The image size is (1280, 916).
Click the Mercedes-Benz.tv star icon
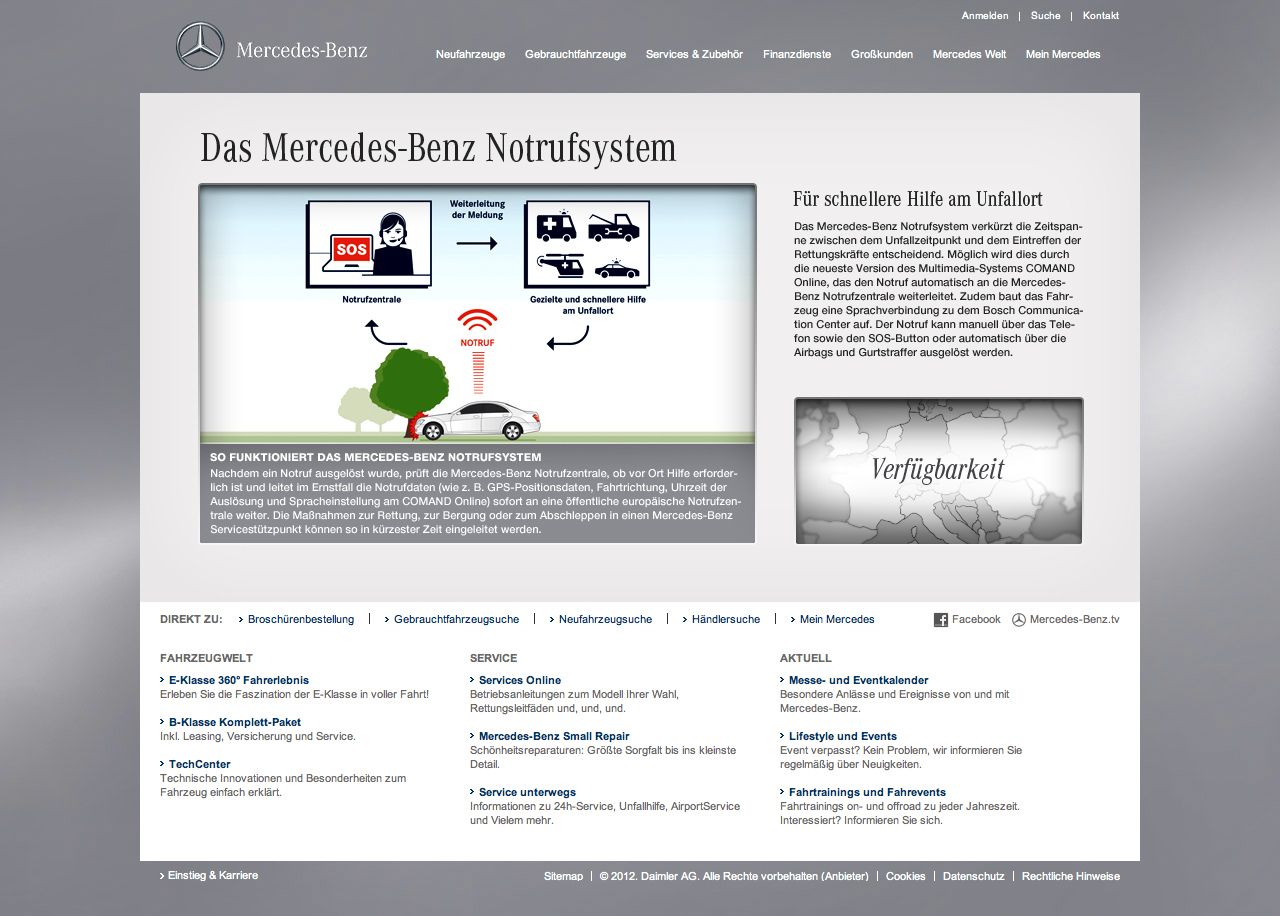[x=1018, y=620]
